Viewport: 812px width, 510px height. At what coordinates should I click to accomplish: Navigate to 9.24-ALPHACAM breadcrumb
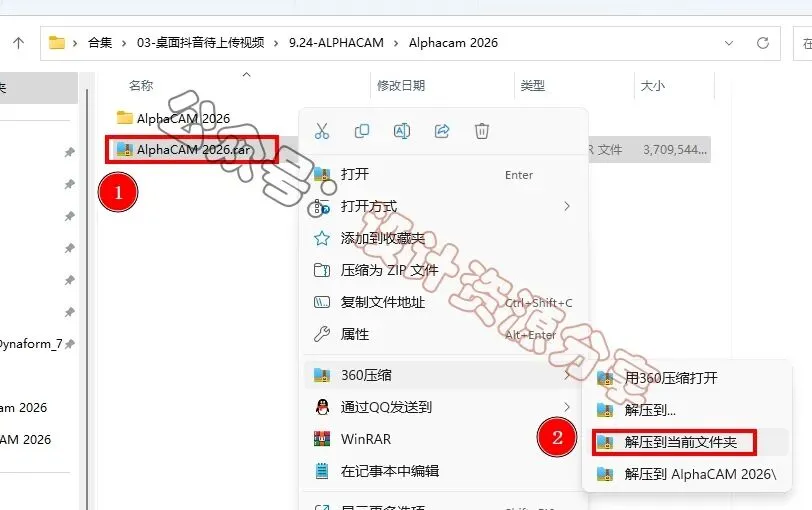tap(336, 42)
